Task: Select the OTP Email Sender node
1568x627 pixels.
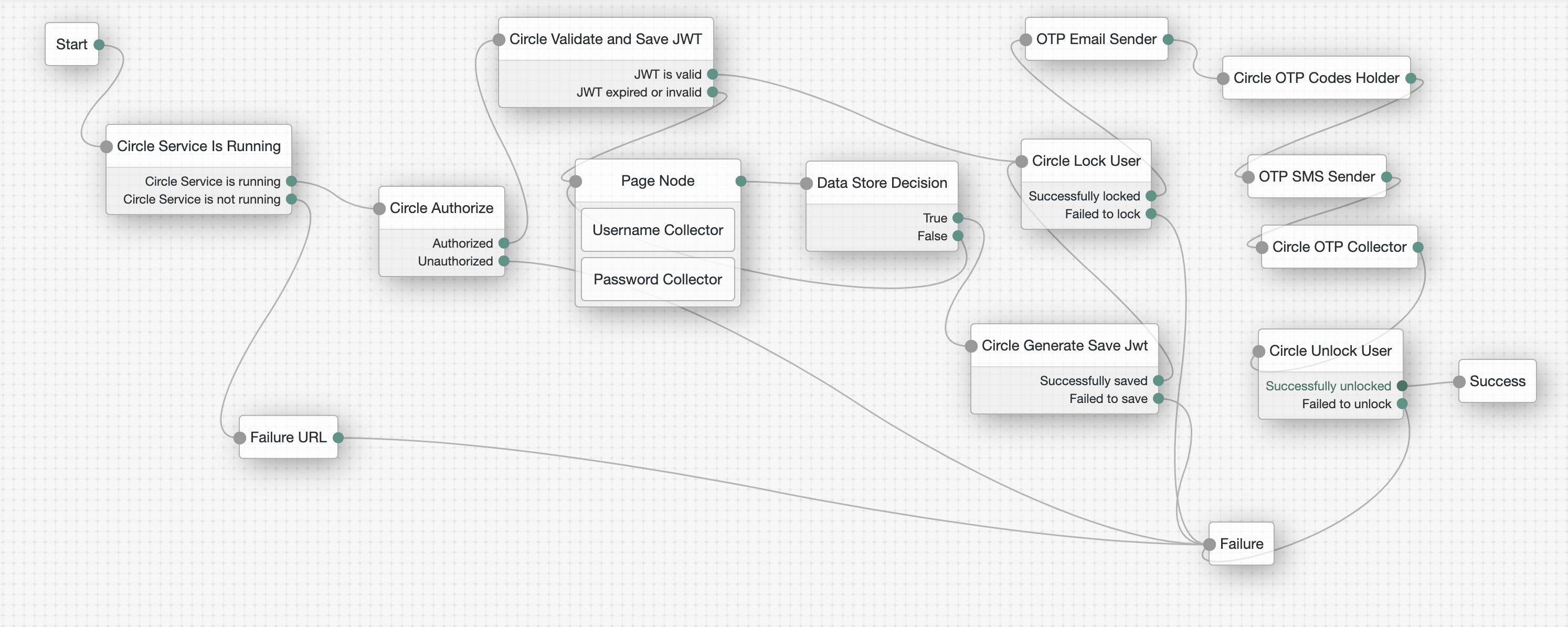Action: [1096, 39]
